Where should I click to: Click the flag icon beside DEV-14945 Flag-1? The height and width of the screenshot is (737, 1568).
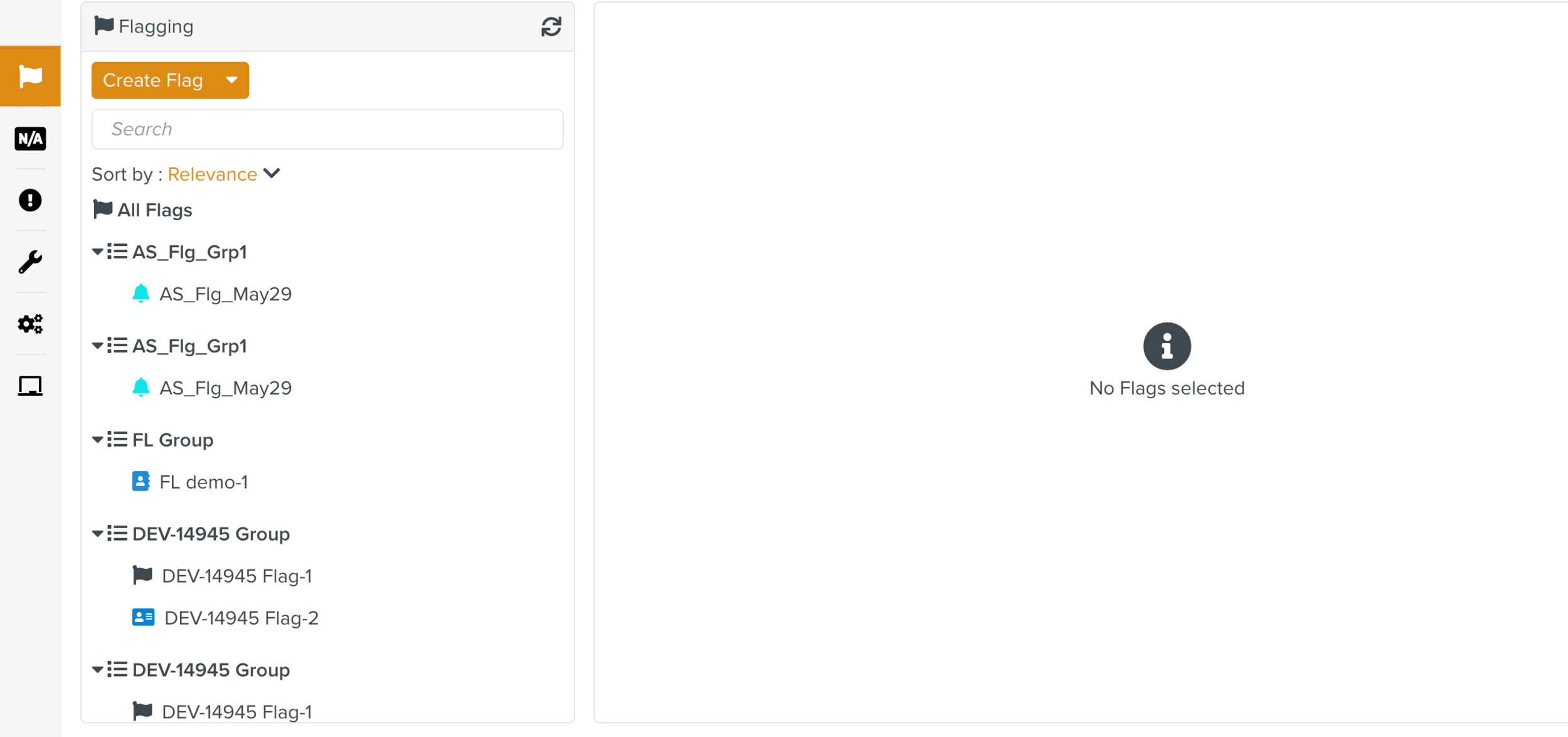(x=142, y=575)
